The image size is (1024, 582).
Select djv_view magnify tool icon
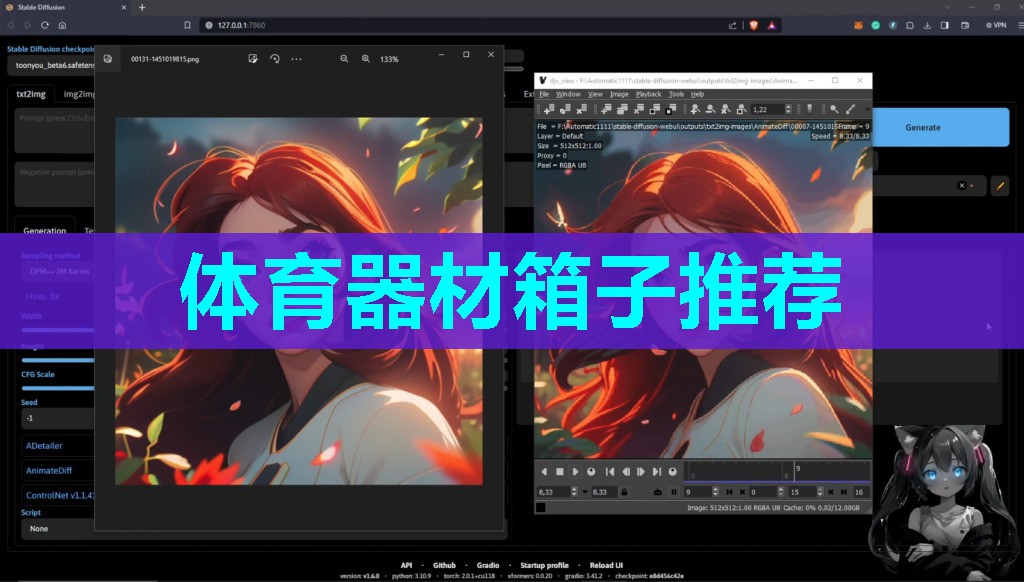[x=834, y=109]
